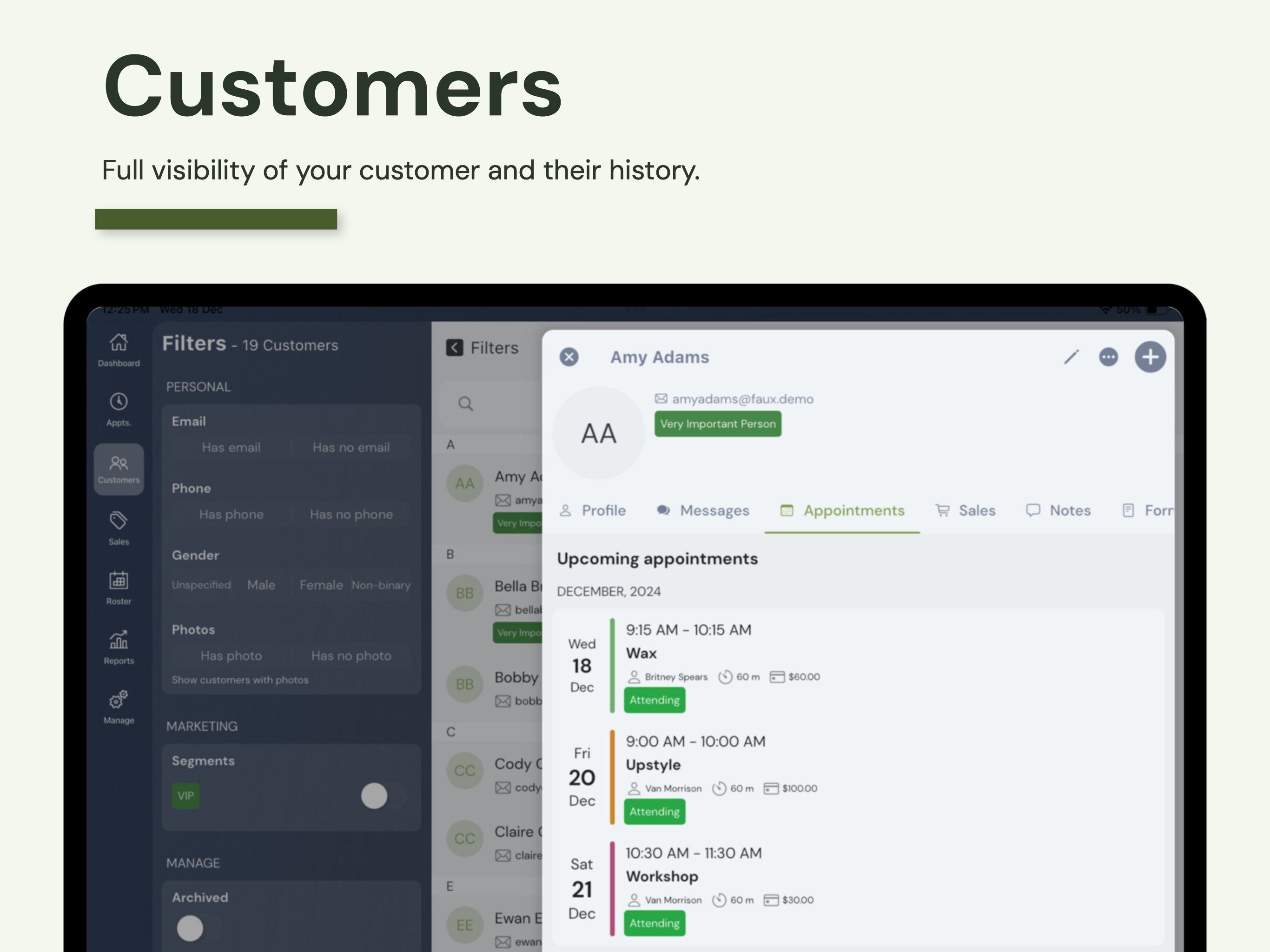Open the Roster calendar icon

click(x=119, y=581)
